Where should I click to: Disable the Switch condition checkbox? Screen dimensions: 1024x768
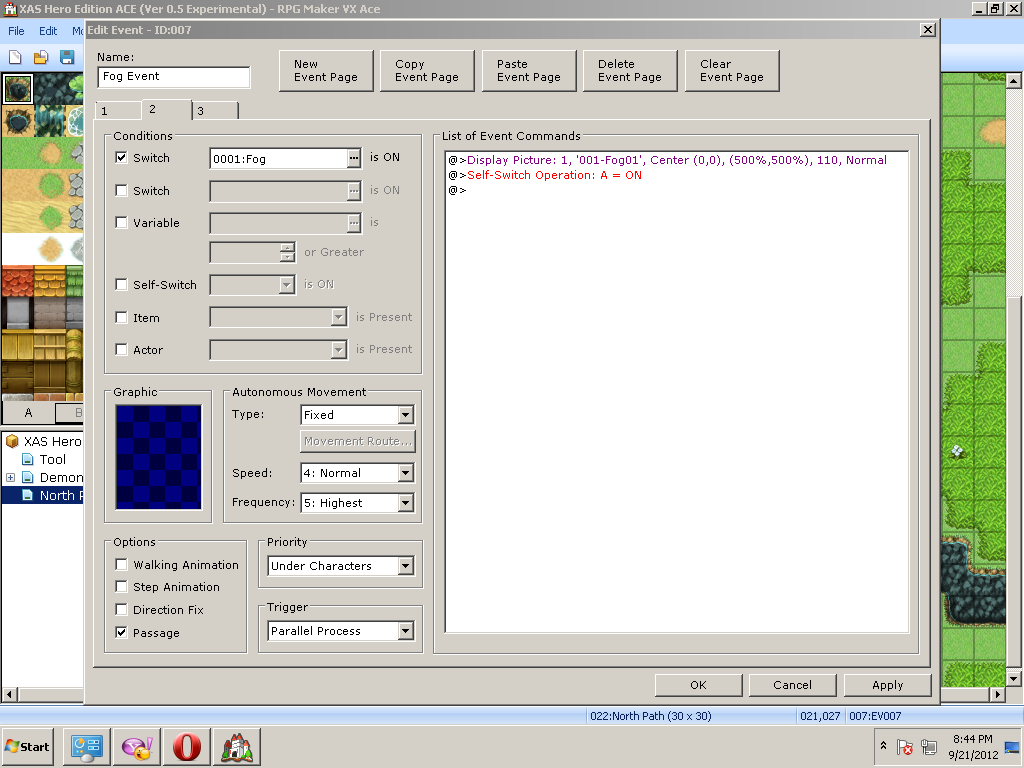[121, 157]
